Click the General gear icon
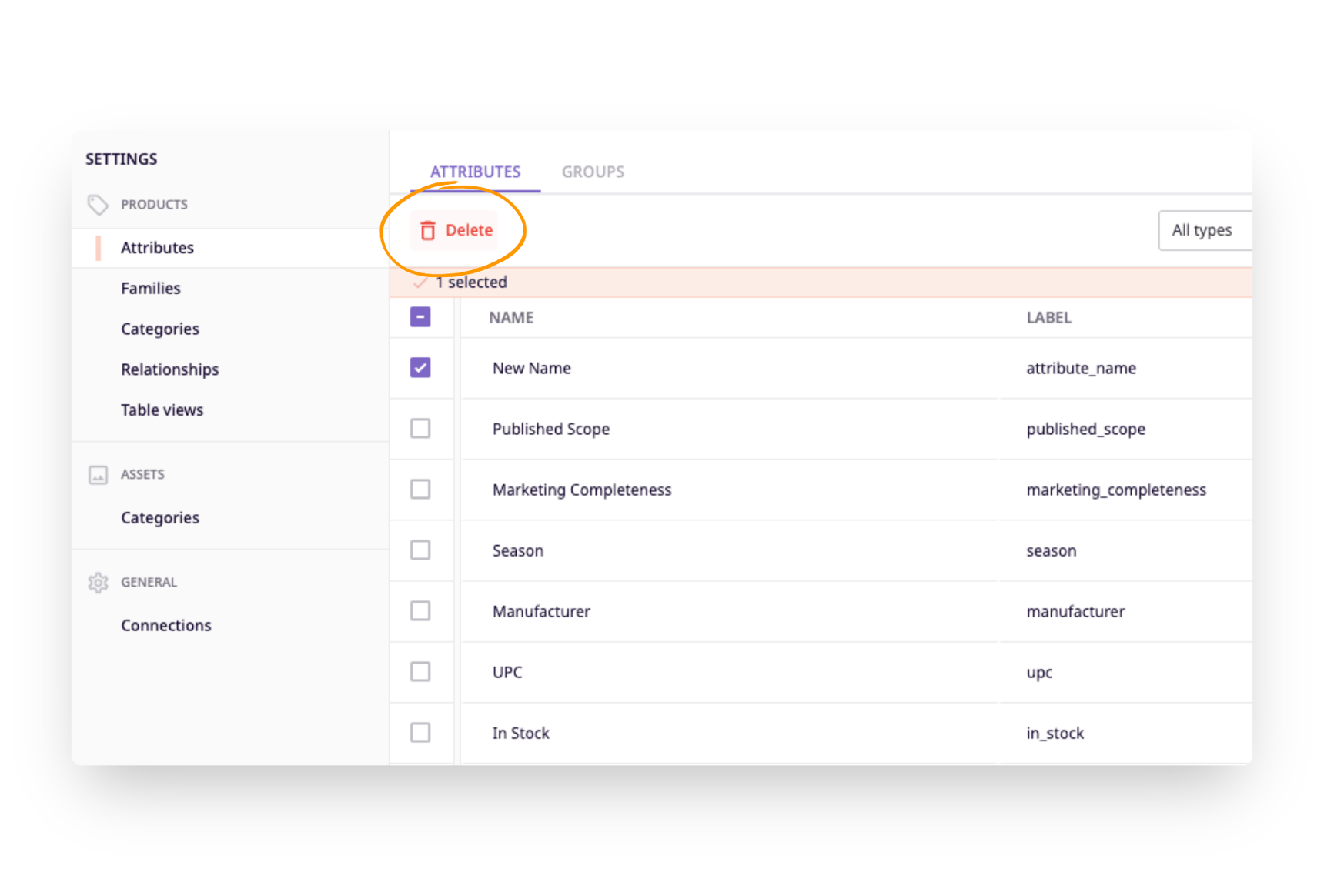 click(98, 583)
